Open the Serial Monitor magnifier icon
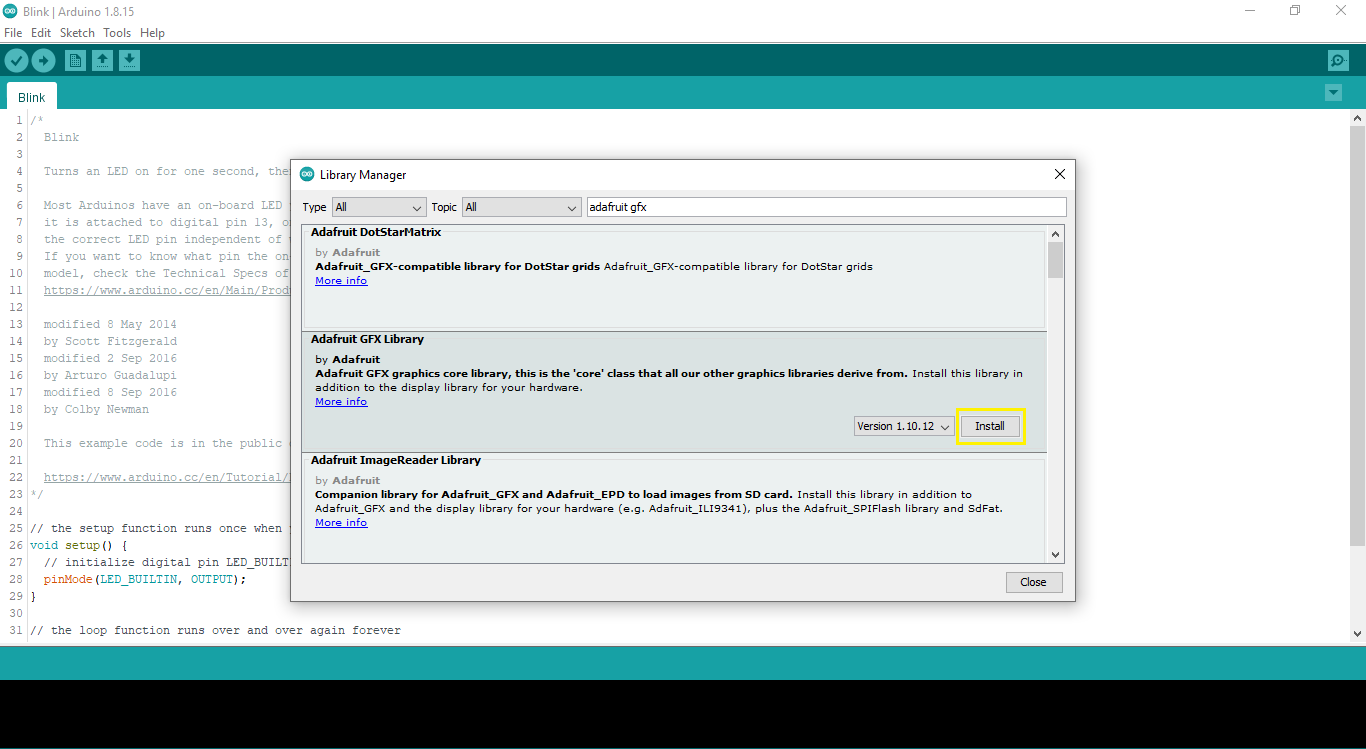 [x=1338, y=61]
